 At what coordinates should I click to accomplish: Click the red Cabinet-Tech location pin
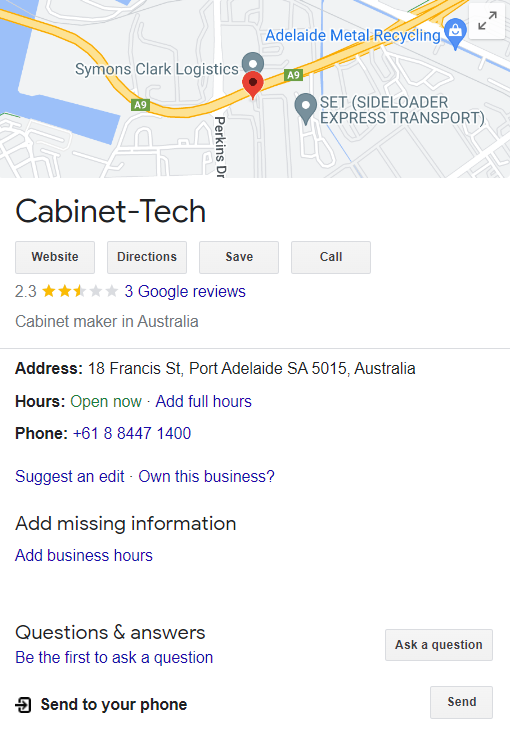coord(253,85)
